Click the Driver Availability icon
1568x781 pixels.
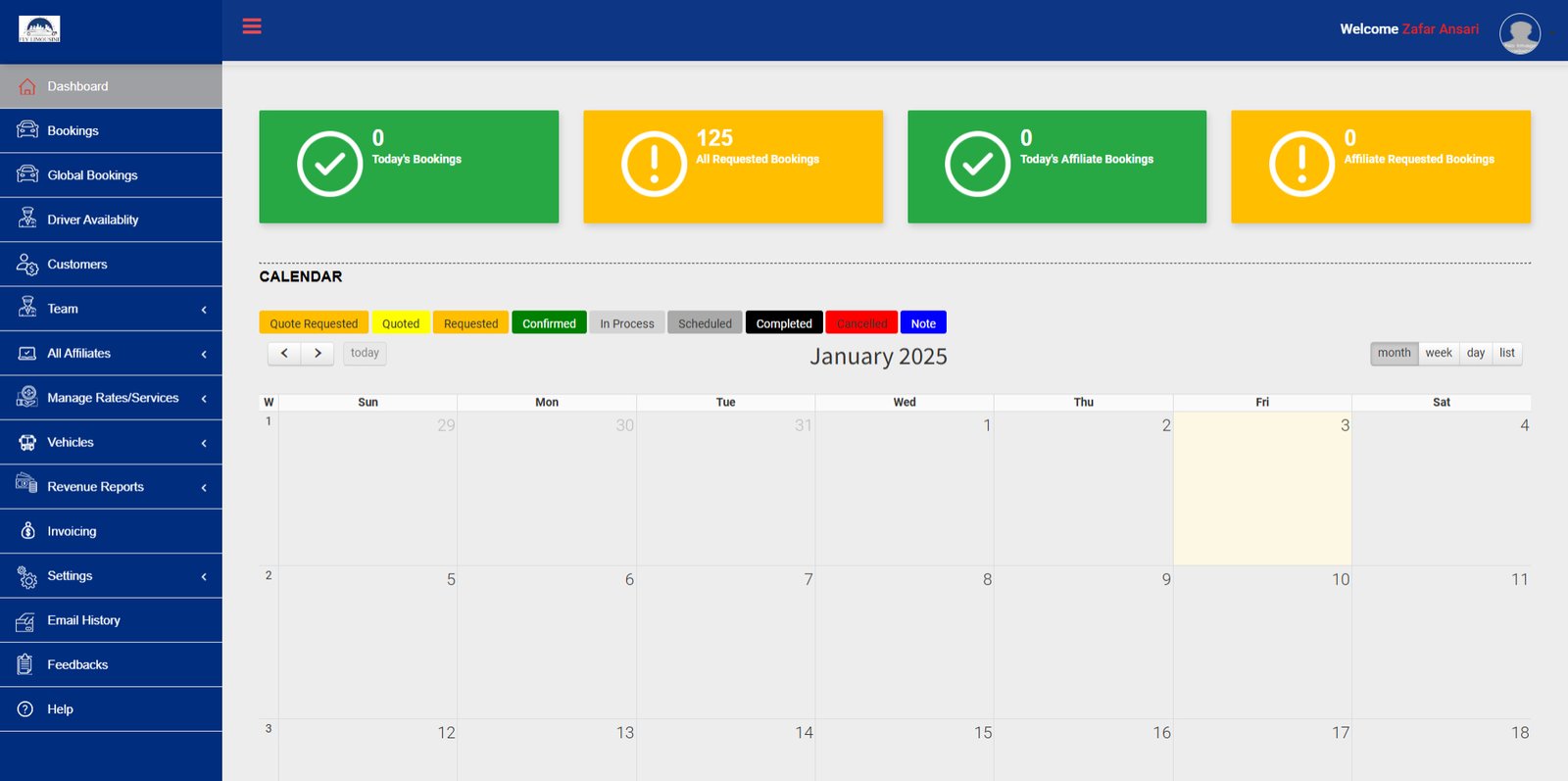(27, 220)
